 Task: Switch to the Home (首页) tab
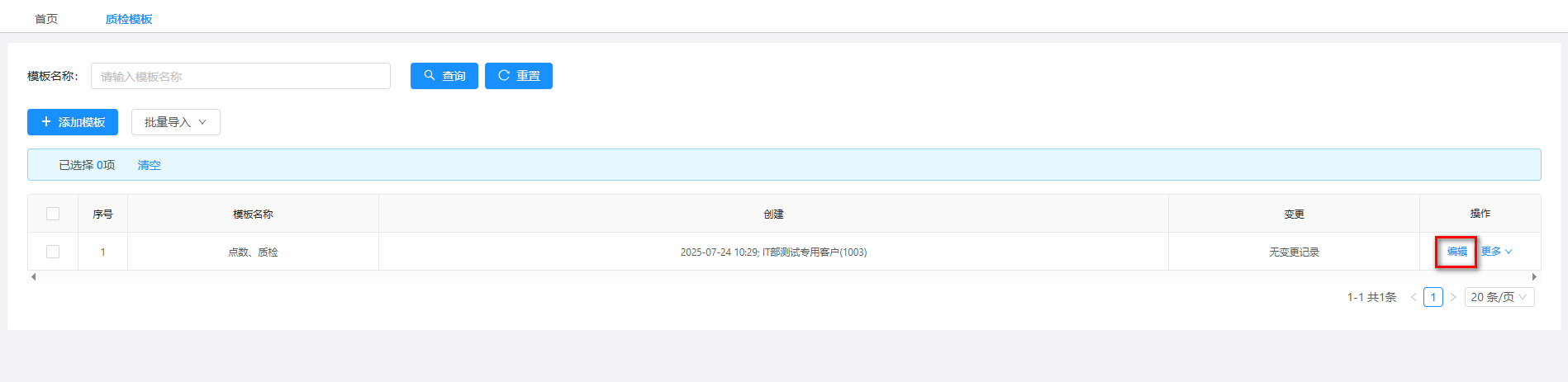click(x=46, y=19)
